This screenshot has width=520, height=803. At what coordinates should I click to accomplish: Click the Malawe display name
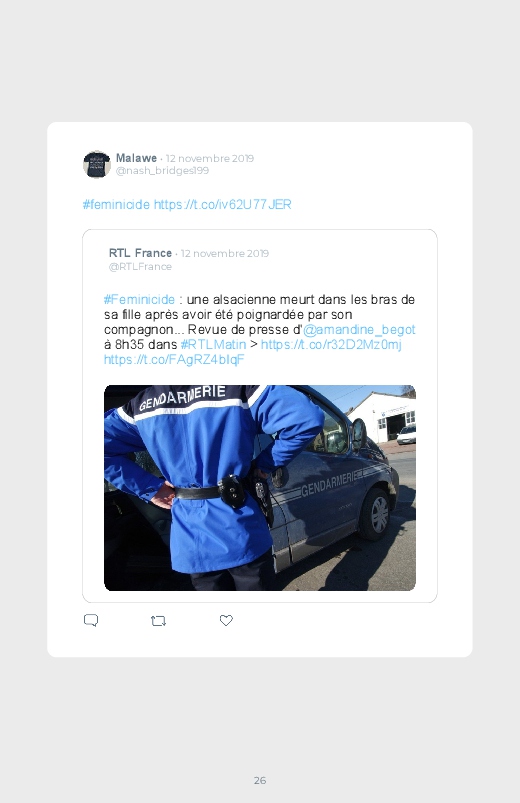[x=136, y=158]
